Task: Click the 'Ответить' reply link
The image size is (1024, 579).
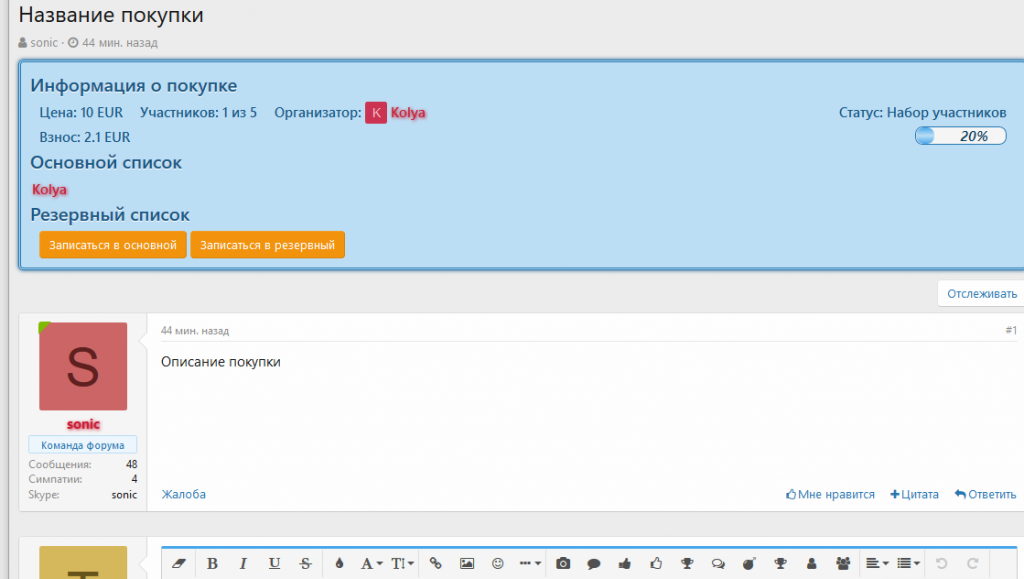Action: (985, 494)
